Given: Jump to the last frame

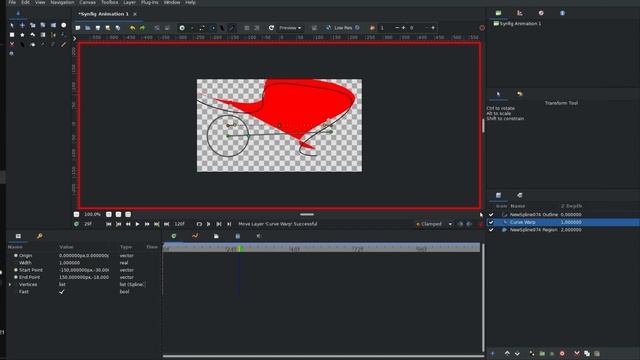Looking at the screenshot, I should click(167, 224).
